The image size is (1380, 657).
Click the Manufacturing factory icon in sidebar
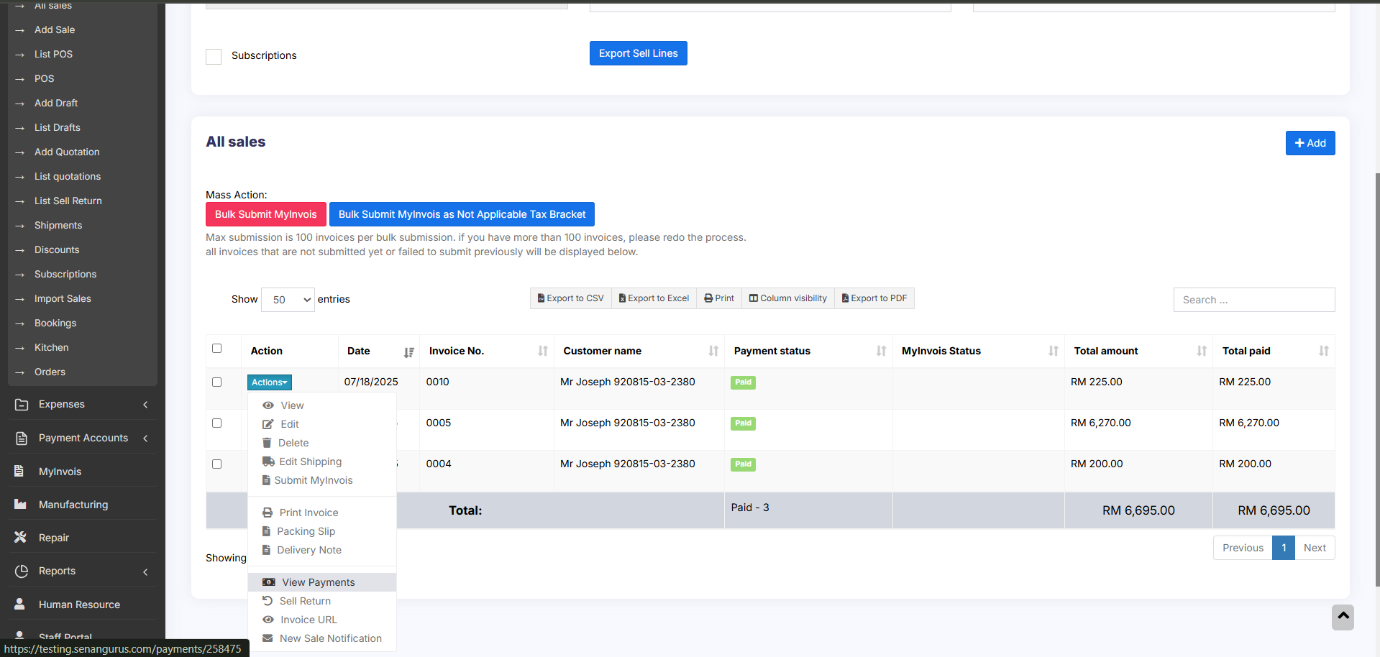click(20, 504)
